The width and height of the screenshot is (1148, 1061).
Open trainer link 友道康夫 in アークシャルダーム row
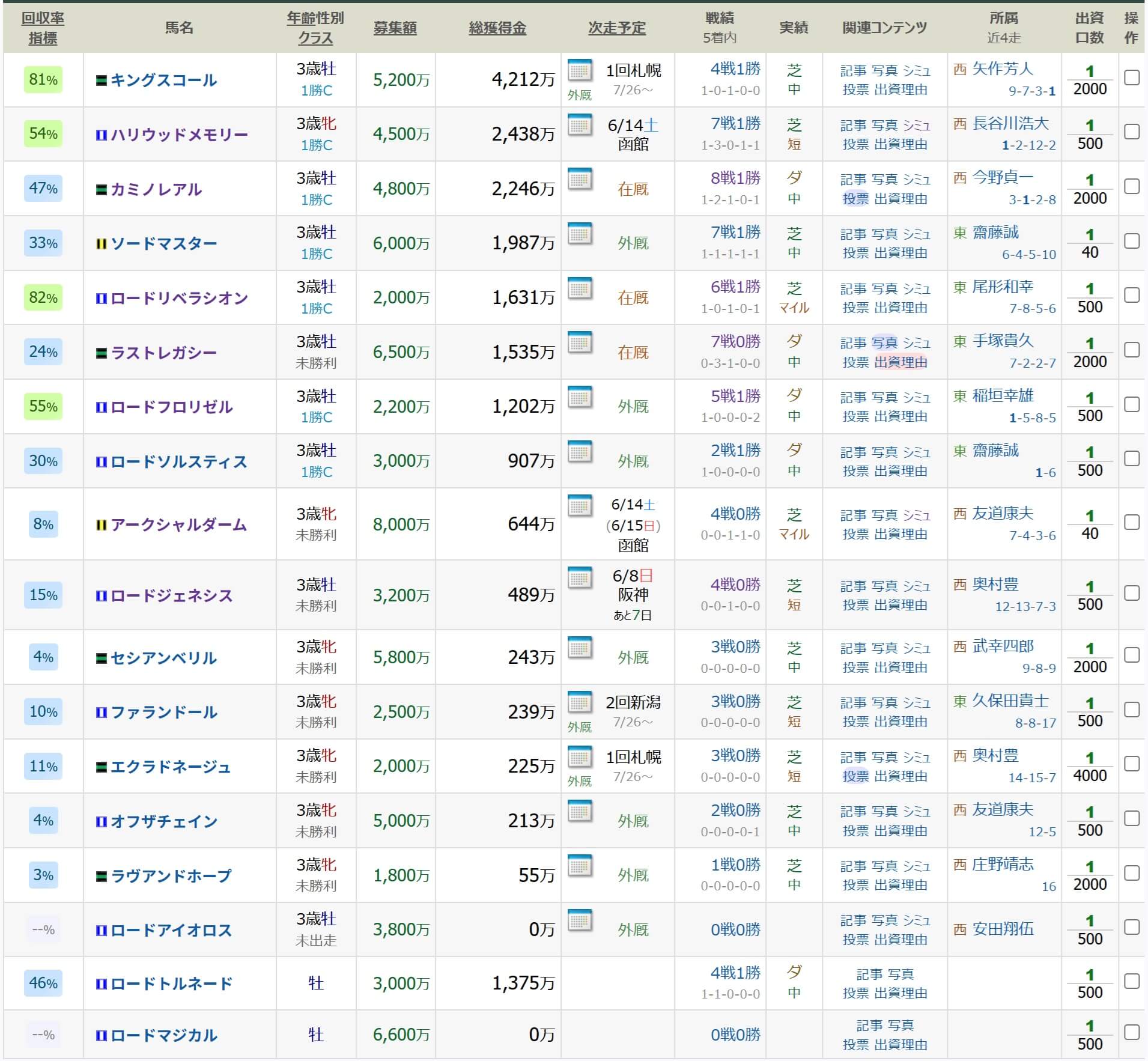point(1003,513)
